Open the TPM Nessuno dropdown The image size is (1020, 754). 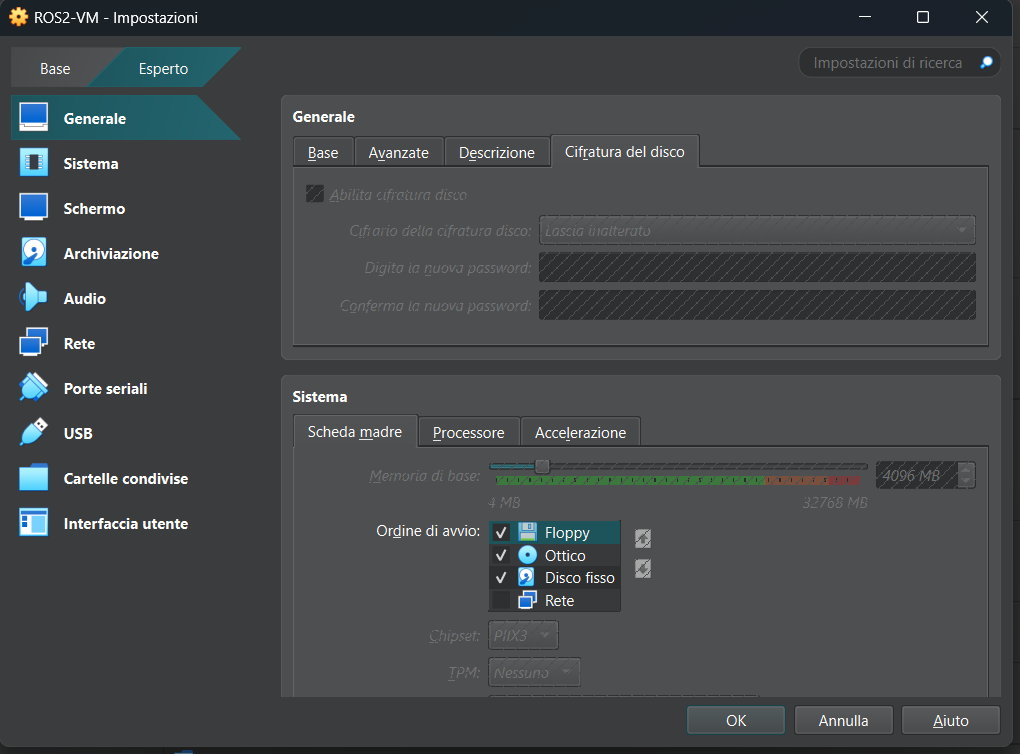coord(534,672)
